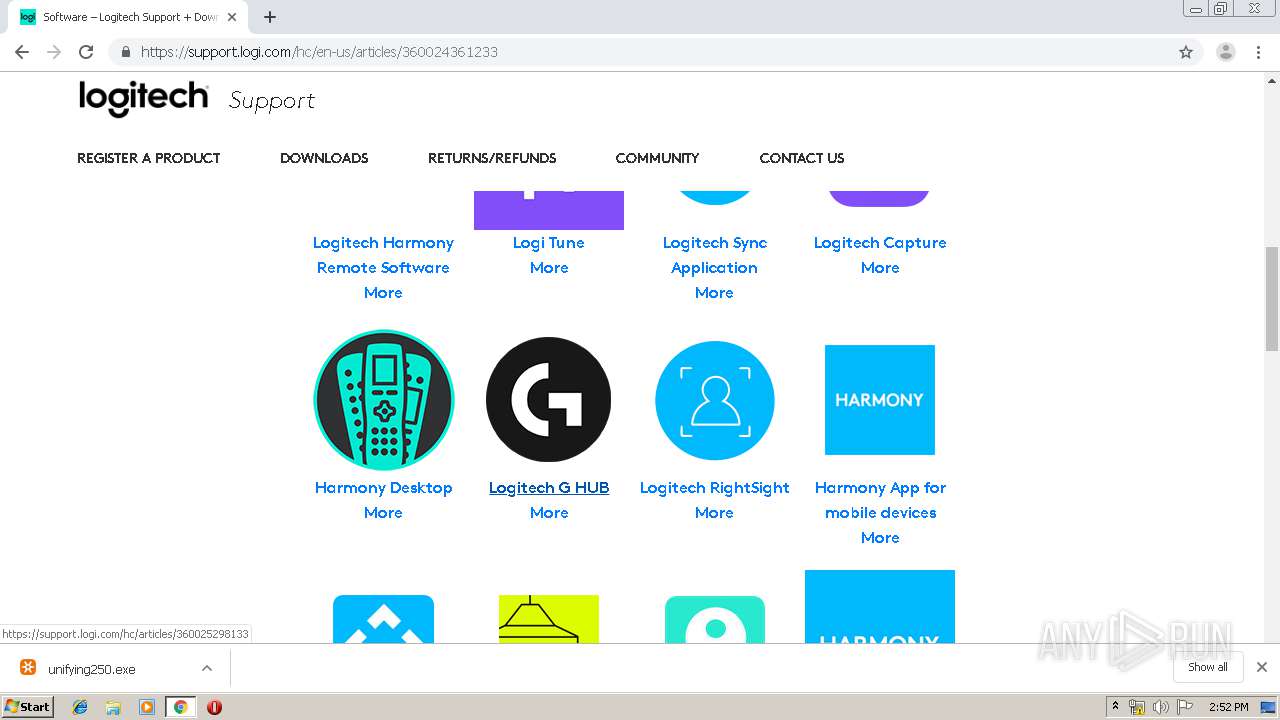Switch to the Software – Logitech Support tab

[129, 17]
